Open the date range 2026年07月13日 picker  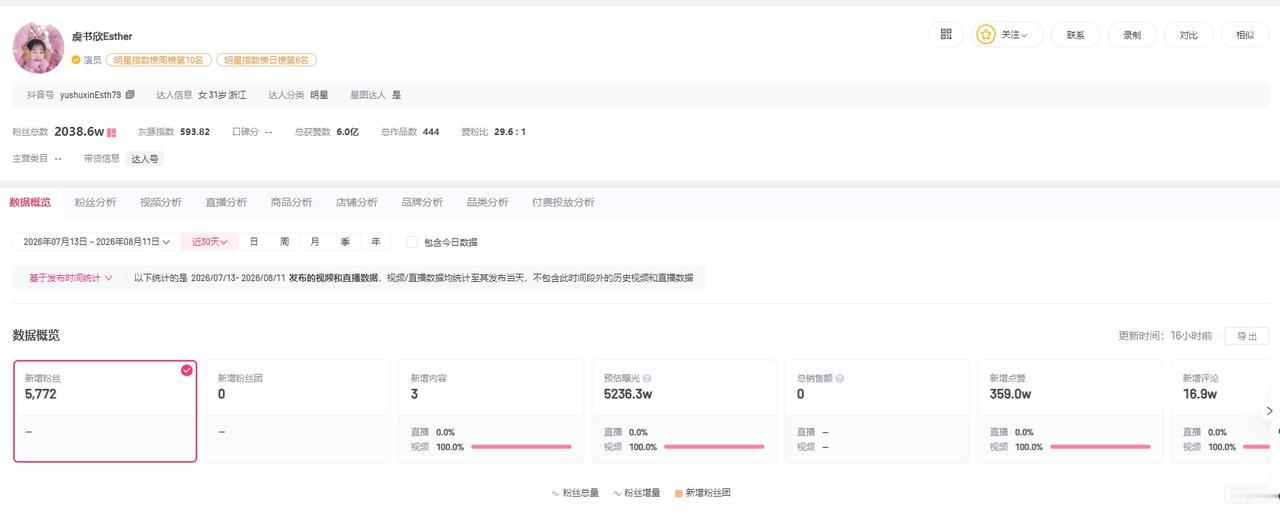pyautogui.click(x=96, y=242)
